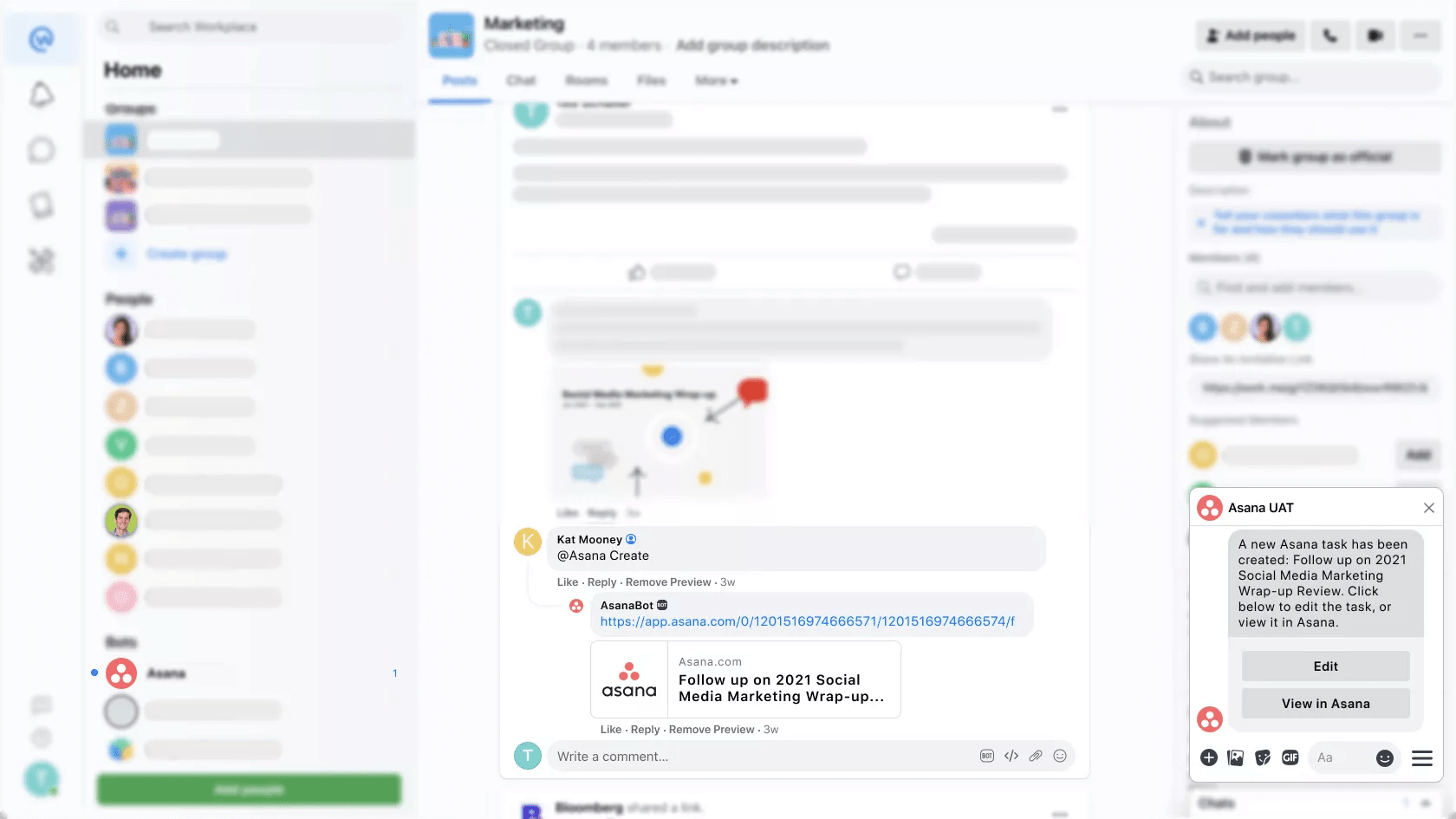Screen dimensions: 1456x819
Task: Open the sticker picker in chat
Action: [x=1263, y=757]
